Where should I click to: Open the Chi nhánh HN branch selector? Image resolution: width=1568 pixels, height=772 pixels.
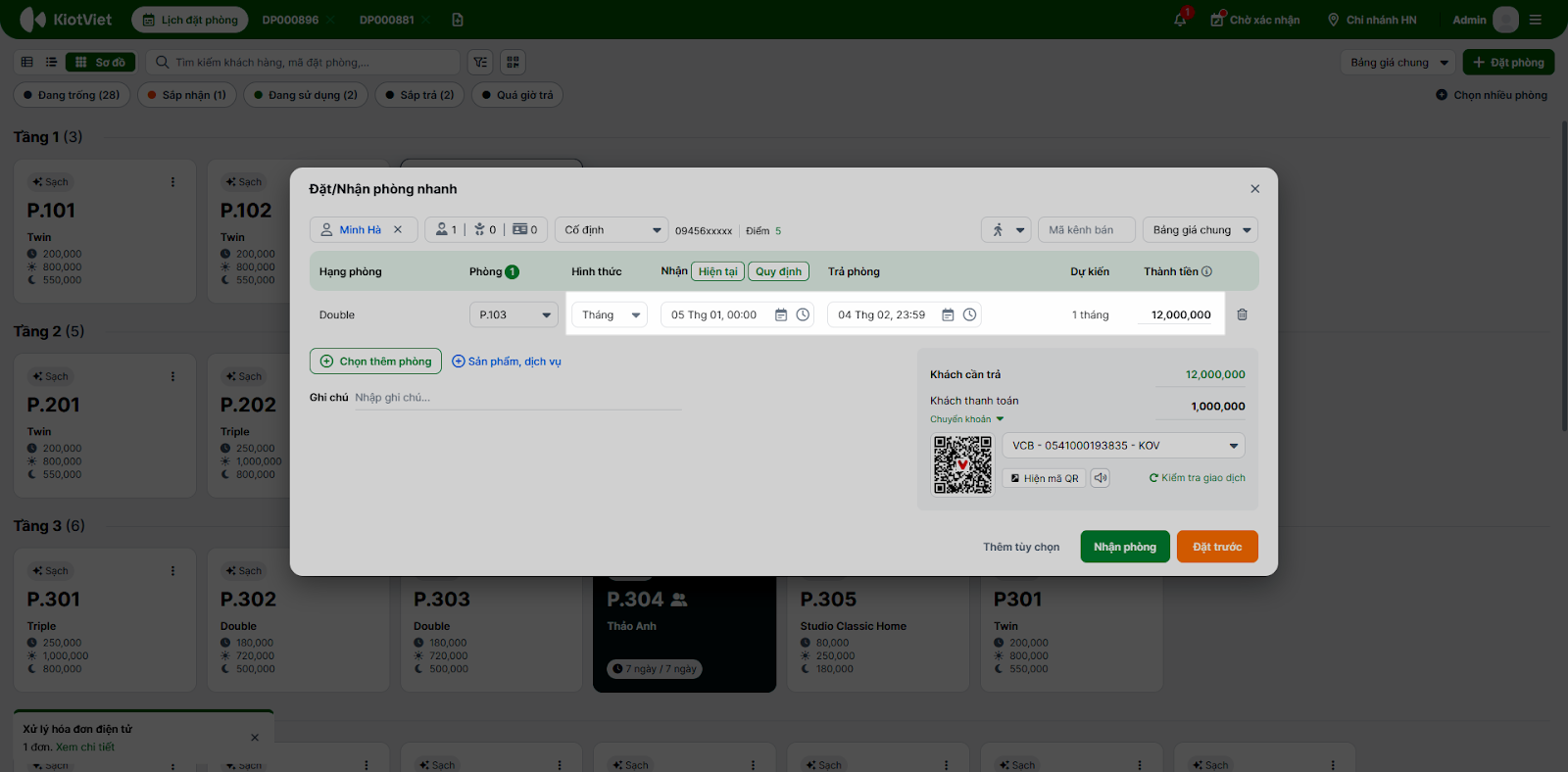pos(1372,20)
